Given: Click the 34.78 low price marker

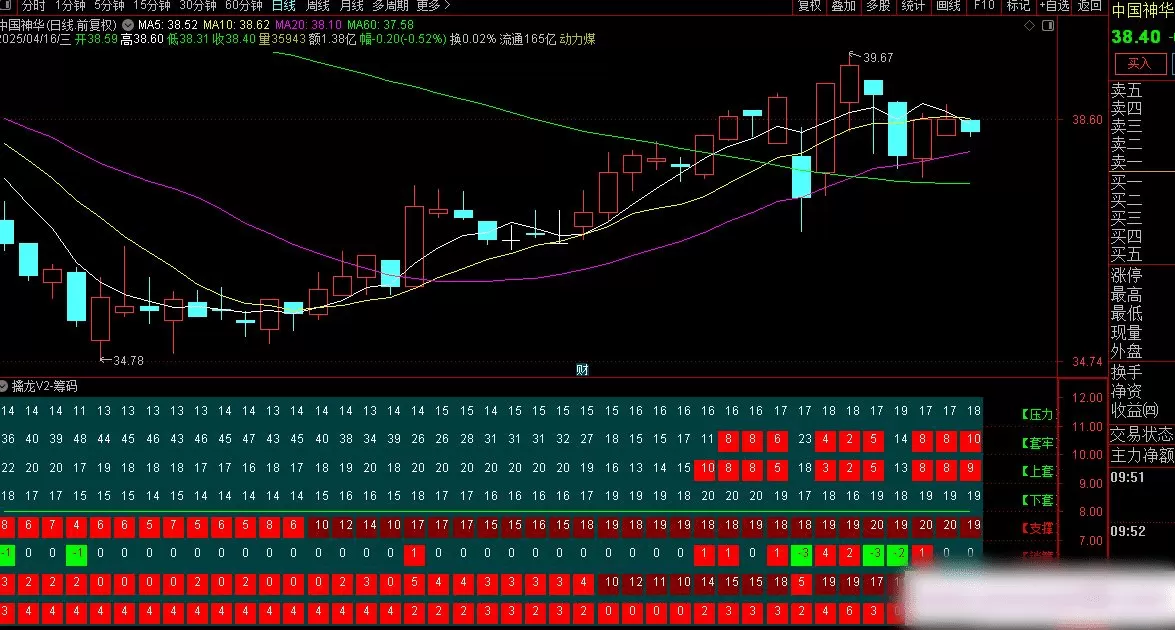Looking at the screenshot, I should [127, 360].
